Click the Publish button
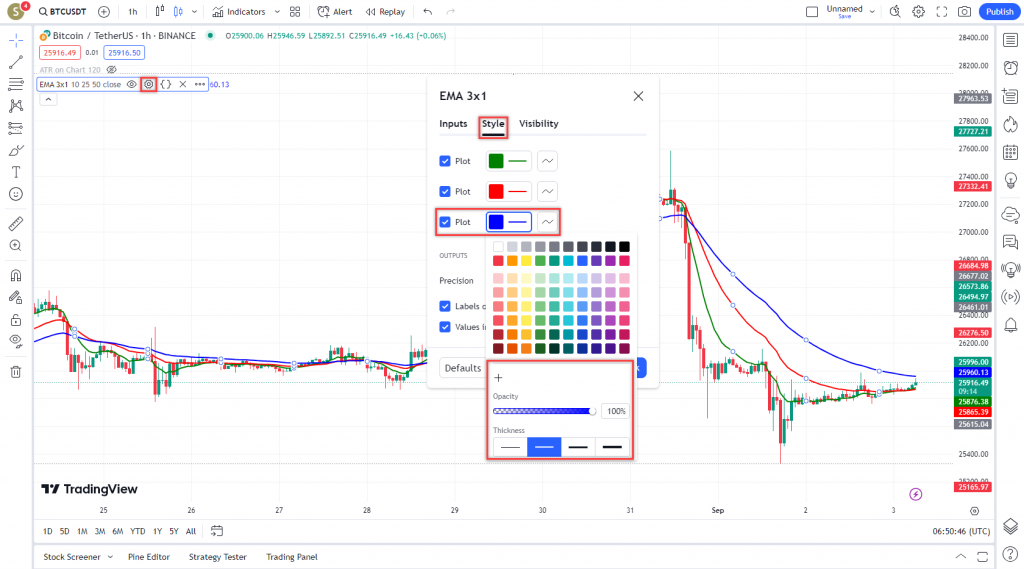Screen dimensions: 1024x569 [x=1000, y=12]
